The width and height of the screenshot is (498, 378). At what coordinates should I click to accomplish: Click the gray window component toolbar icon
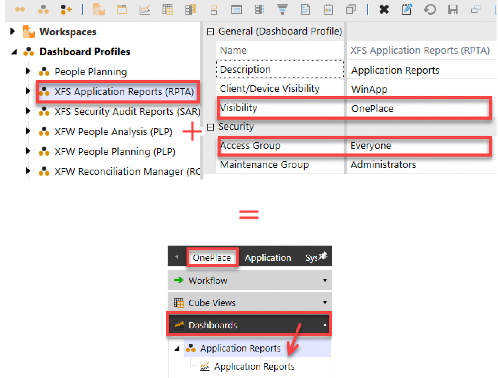click(x=236, y=10)
